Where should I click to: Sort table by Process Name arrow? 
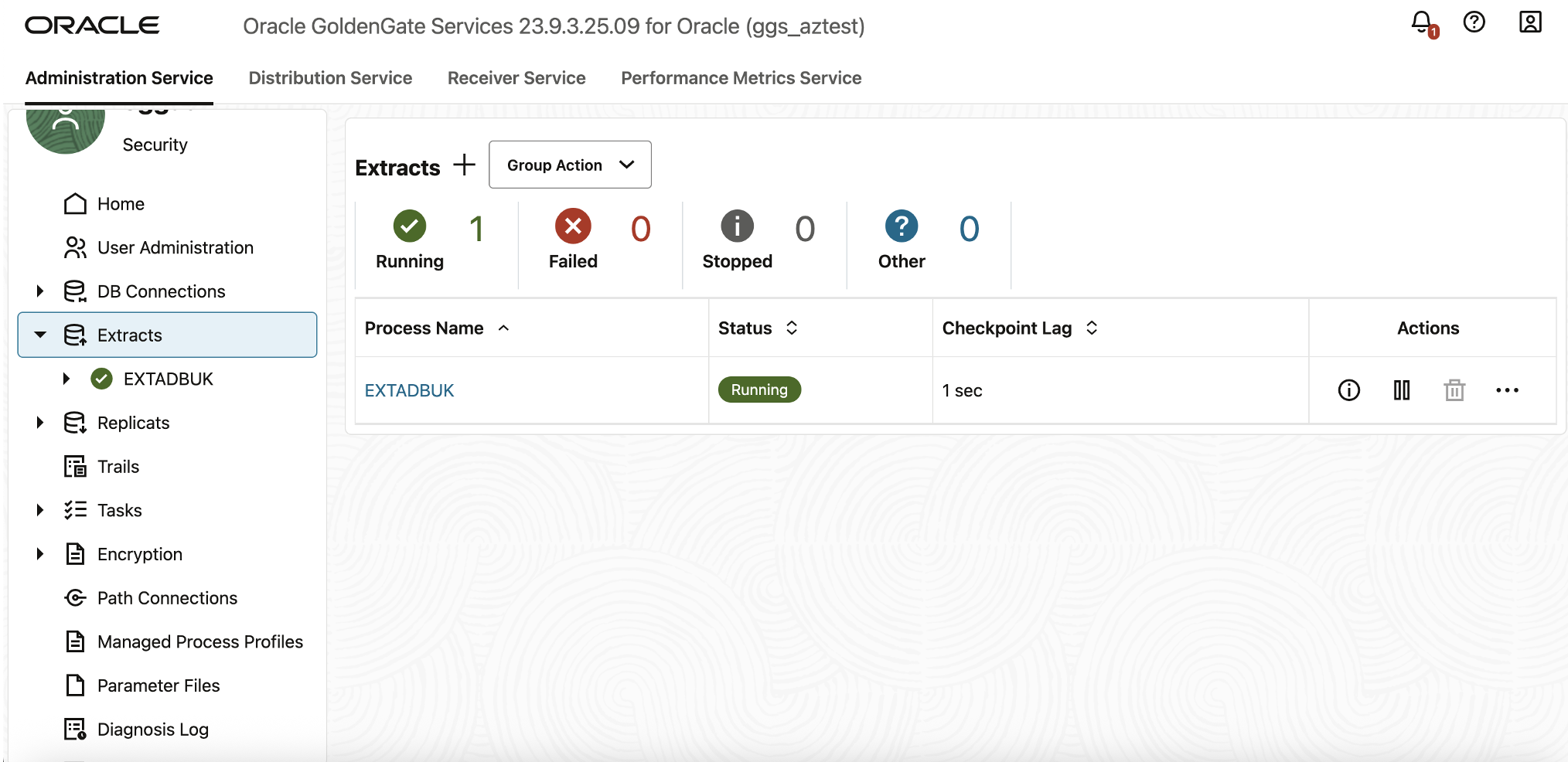[x=503, y=328]
